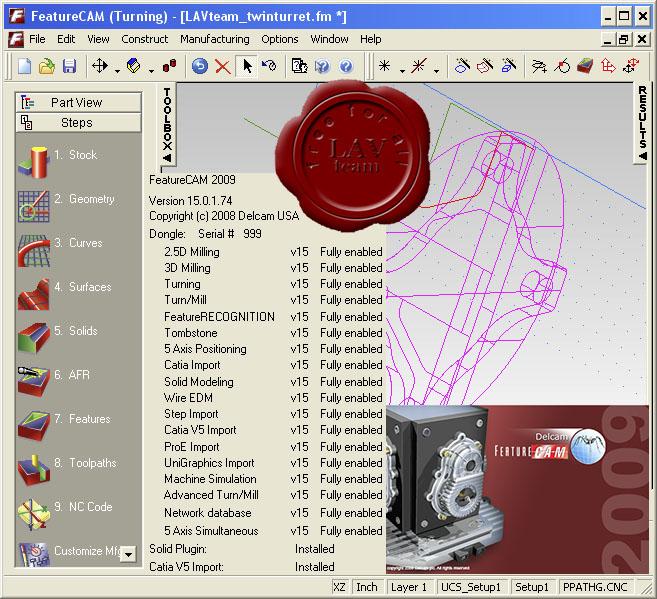The width and height of the screenshot is (657, 599).
Task: Click the blue undo circle icon
Action: click(x=200, y=66)
